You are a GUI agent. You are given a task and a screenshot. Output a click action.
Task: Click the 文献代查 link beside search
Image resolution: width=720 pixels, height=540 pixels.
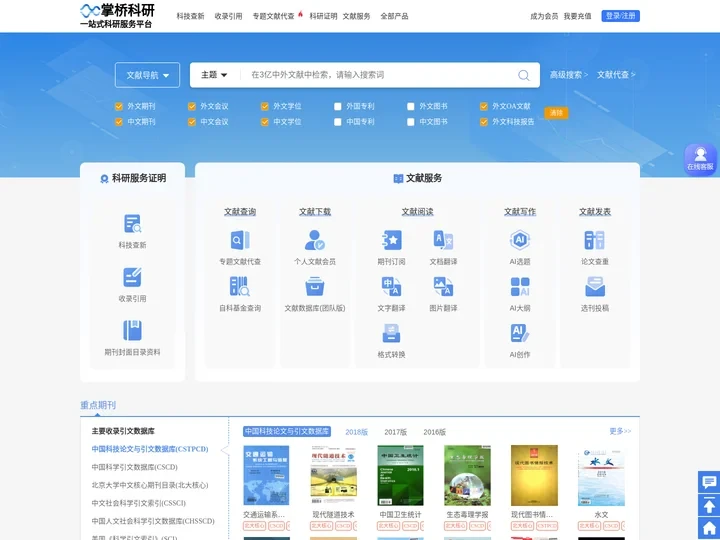click(x=616, y=75)
